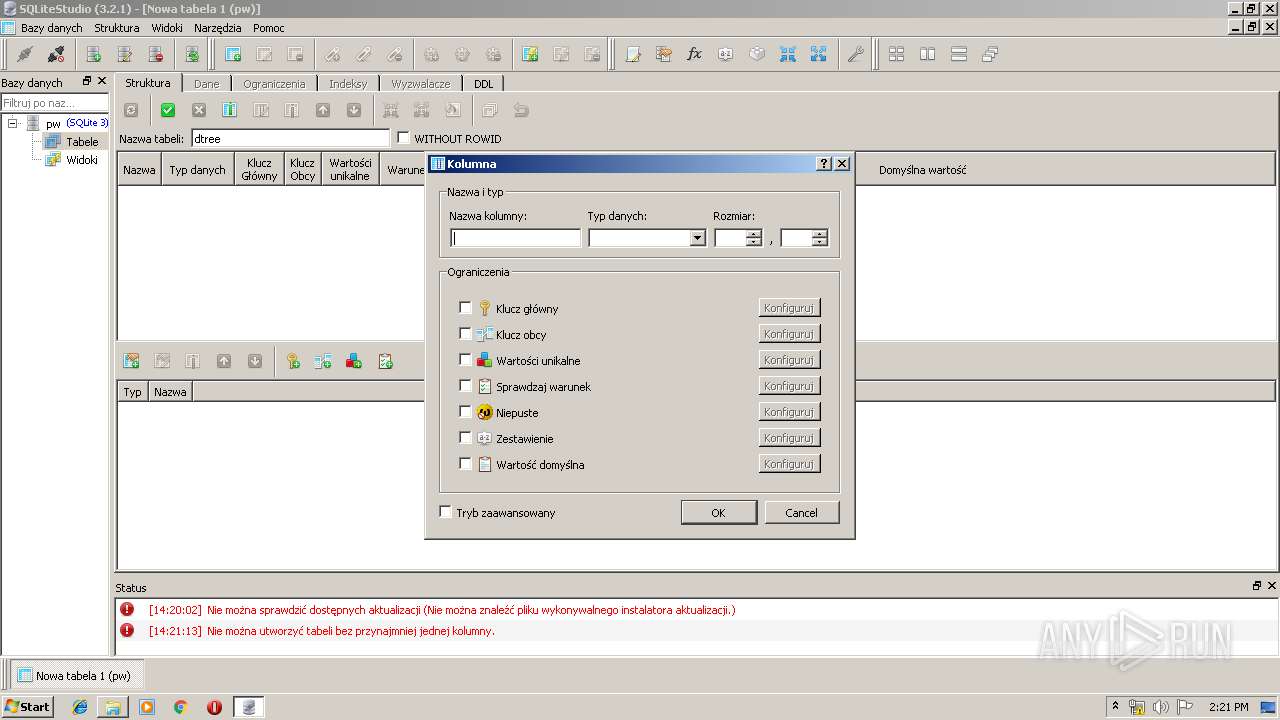The width and height of the screenshot is (1280, 720).
Task: Check the Niepuste constraint
Action: (x=465, y=412)
